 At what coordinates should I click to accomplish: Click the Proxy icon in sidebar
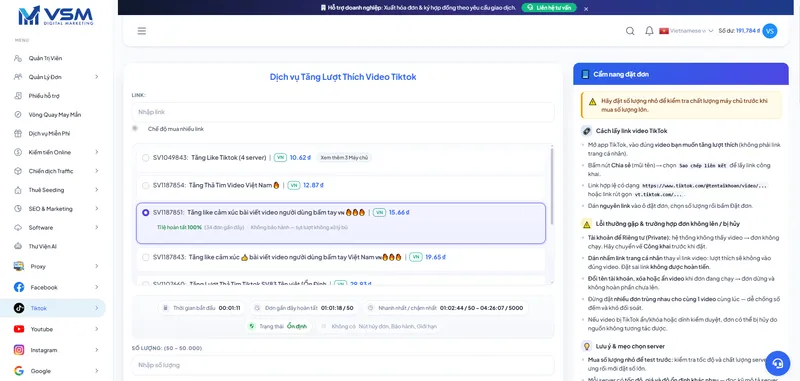click(19, 266)
